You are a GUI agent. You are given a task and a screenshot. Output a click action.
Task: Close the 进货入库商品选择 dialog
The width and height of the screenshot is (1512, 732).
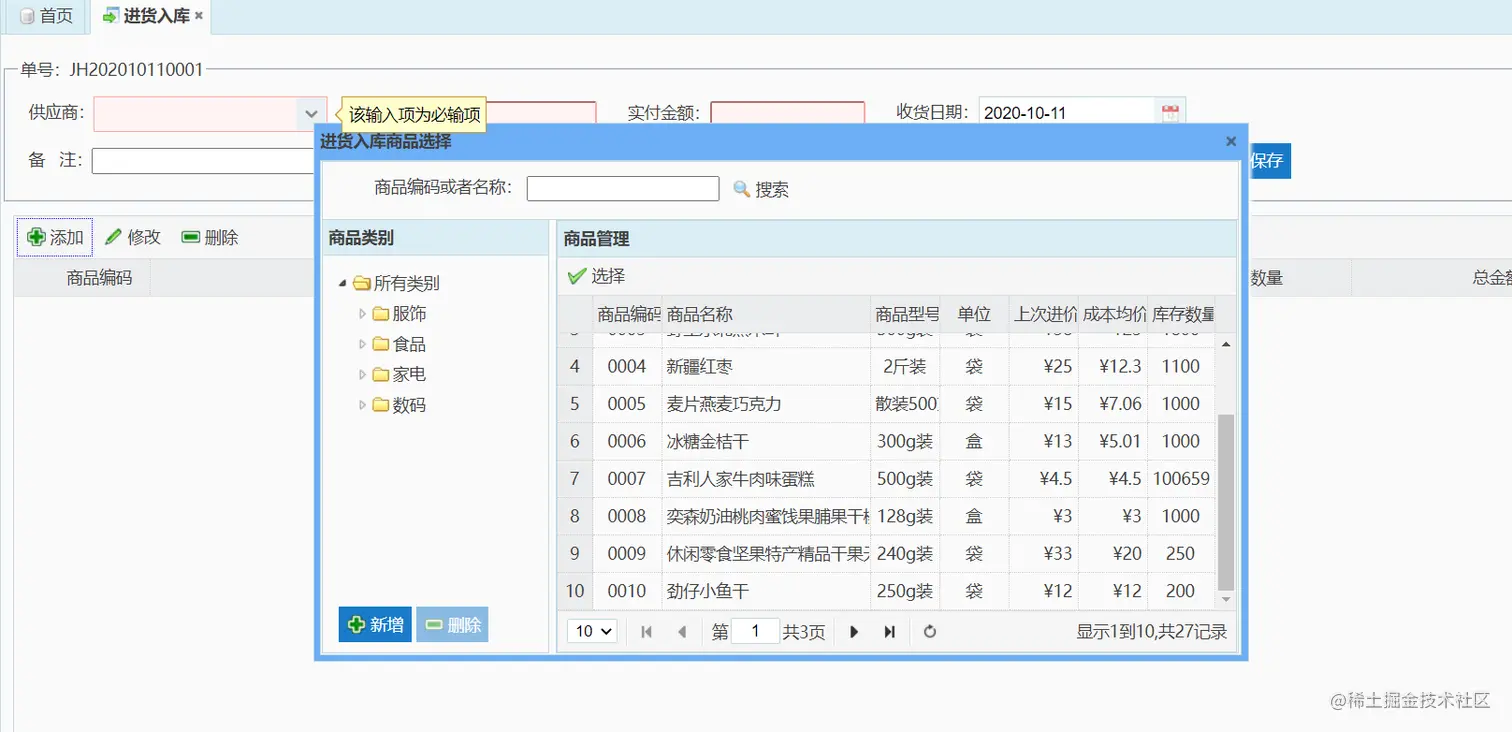(x=1231, y=141)
